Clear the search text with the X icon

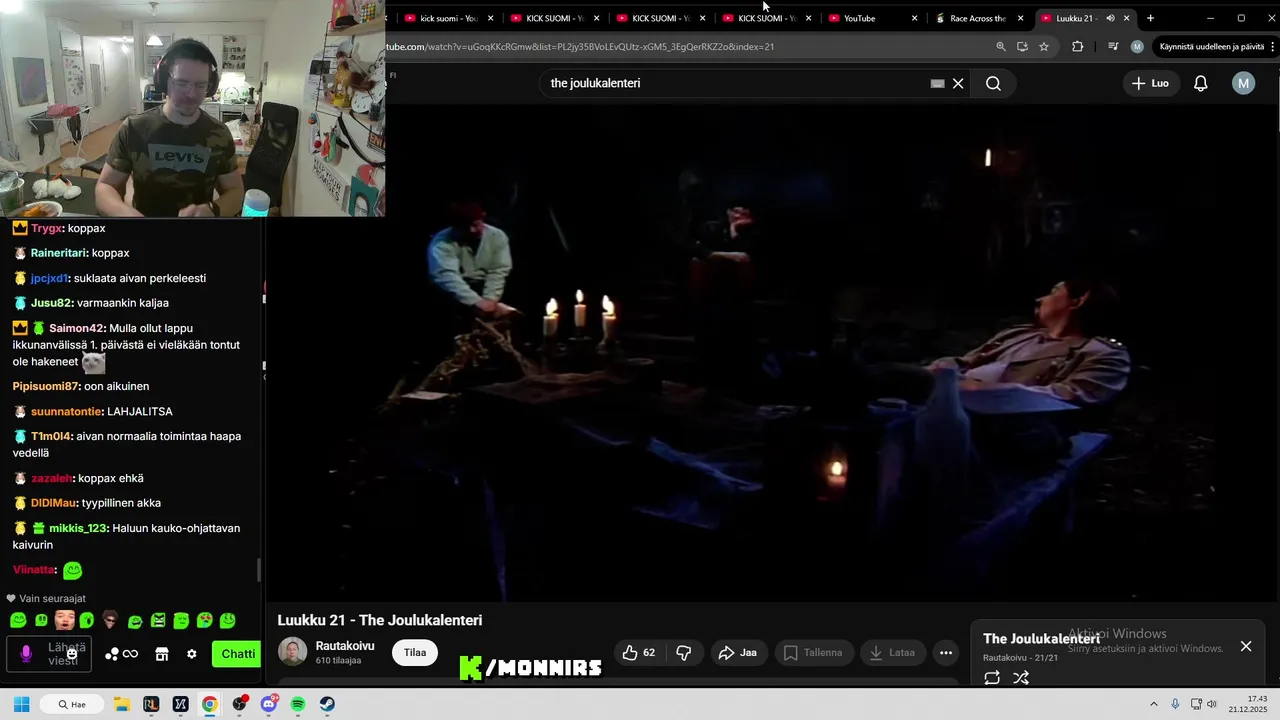(958, 83)
